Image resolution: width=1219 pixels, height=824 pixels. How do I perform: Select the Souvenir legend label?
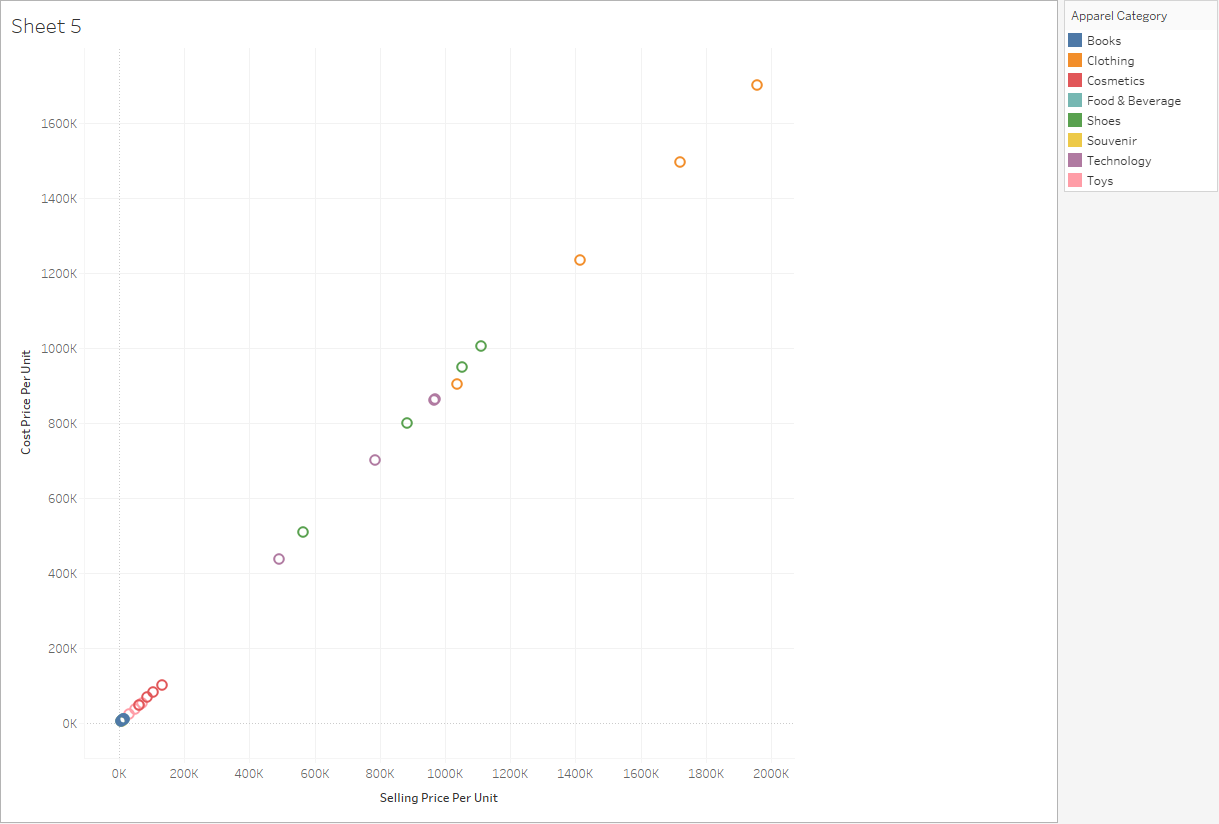coord(1112,141)
